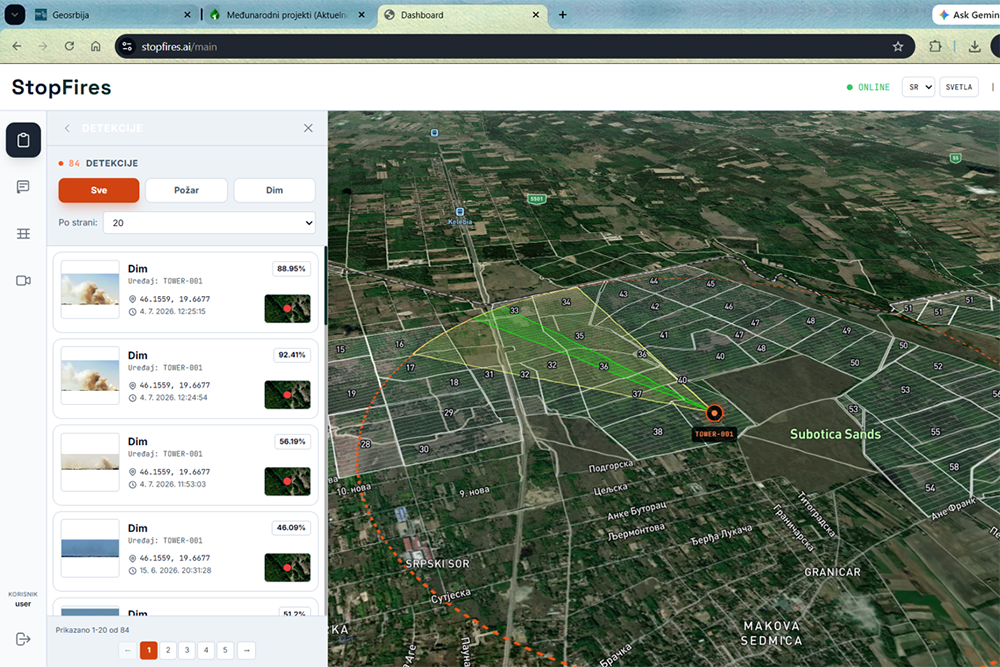1000x667 pixels.
Task: Select the grid table sidebar icon
Action: [24, 233]
